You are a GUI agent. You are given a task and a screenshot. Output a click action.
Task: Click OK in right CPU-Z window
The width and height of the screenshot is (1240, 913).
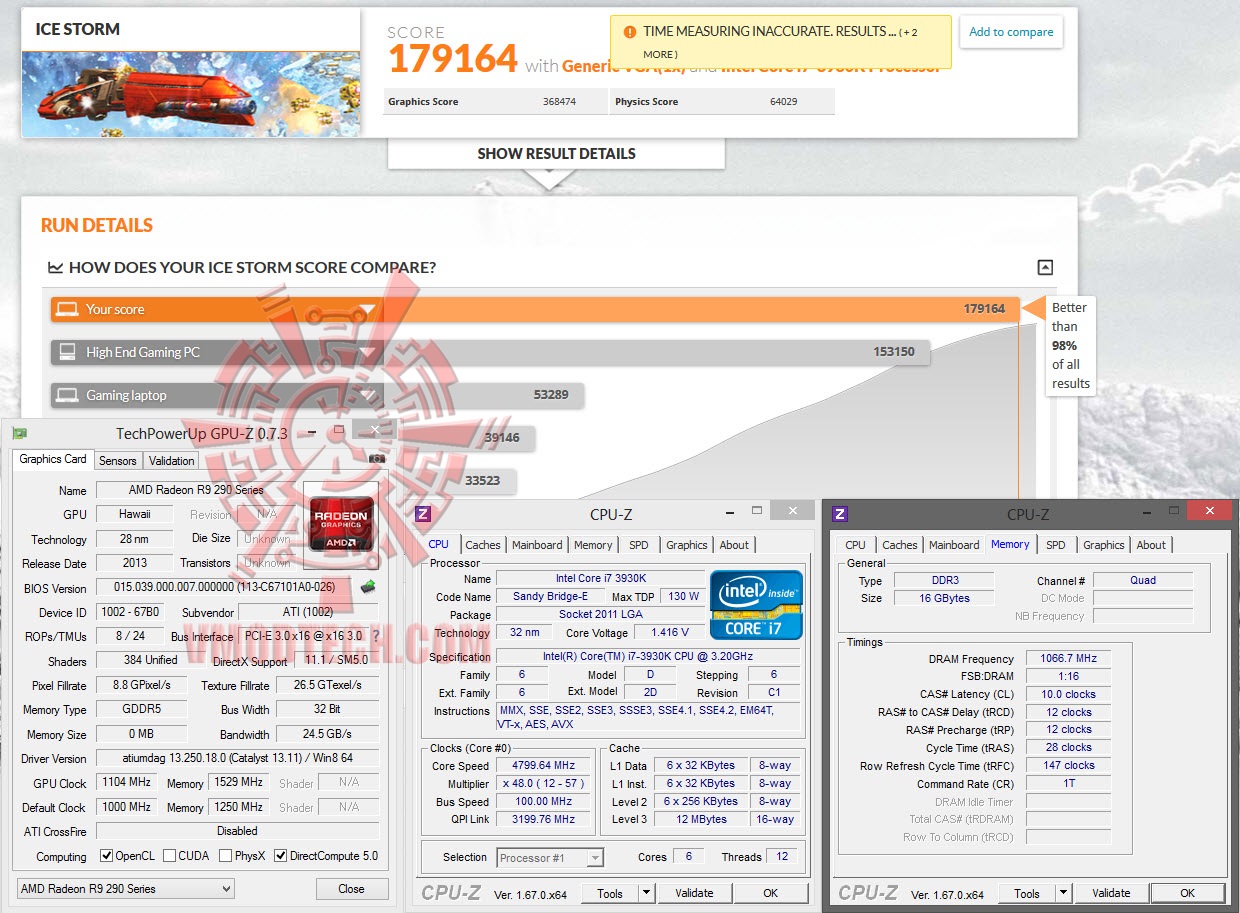1187,893
